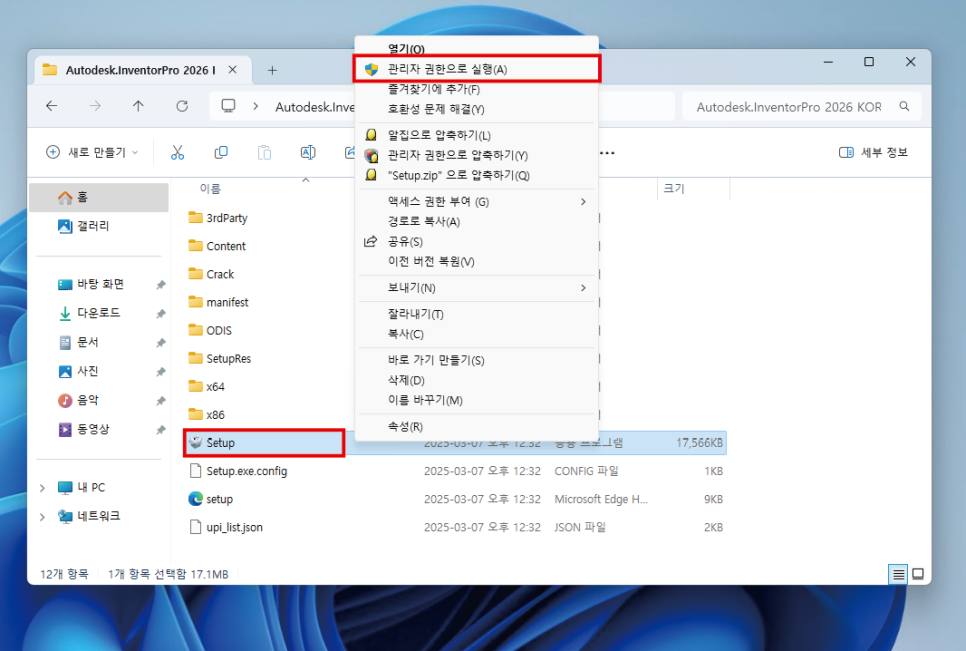
Task: Expand 액세스 권한 부여 submenu arrow
Action: 583,201
